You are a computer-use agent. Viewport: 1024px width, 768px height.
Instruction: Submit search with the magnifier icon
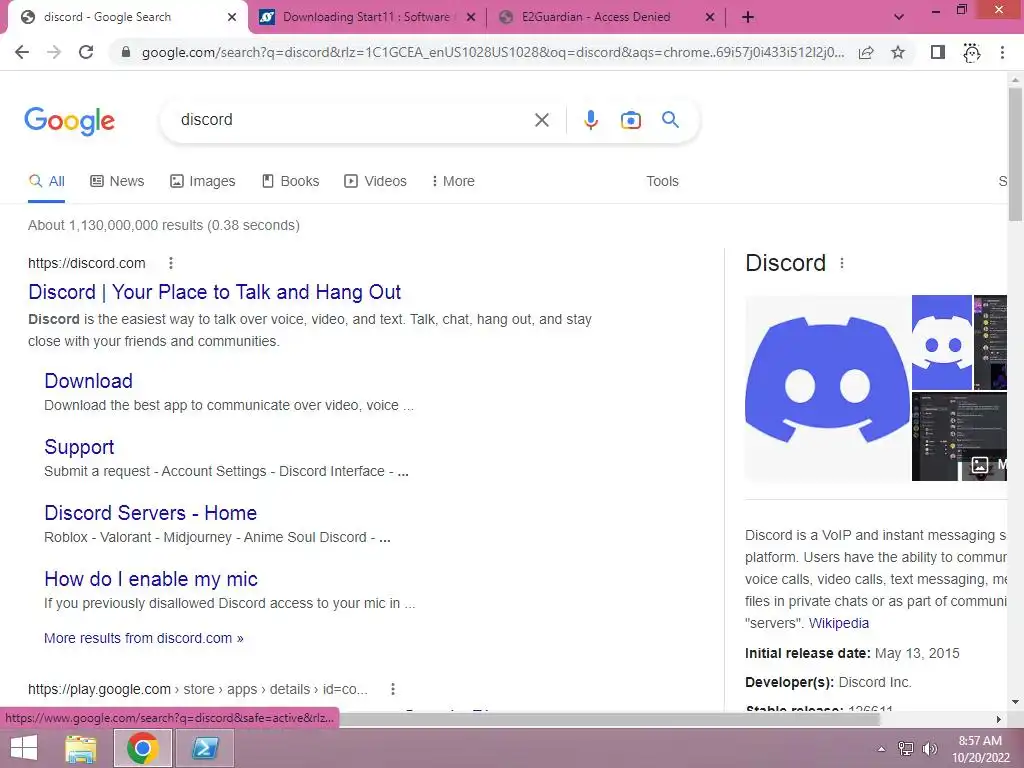(x=670, y=120)
